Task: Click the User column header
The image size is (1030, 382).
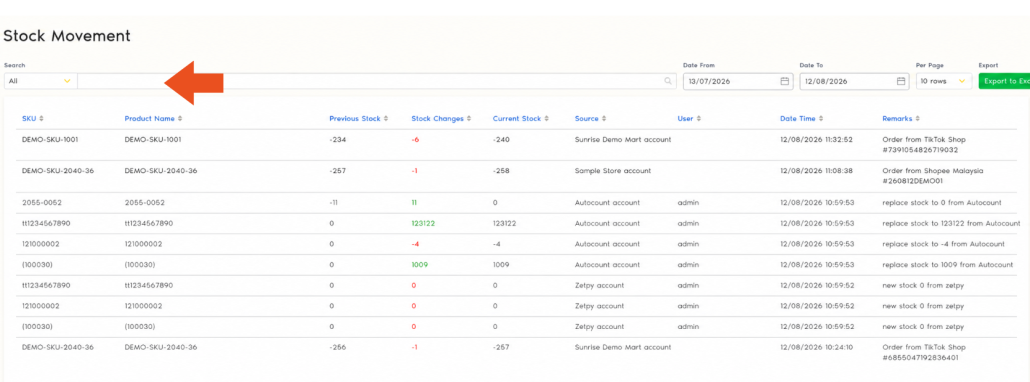Action: 685,119
